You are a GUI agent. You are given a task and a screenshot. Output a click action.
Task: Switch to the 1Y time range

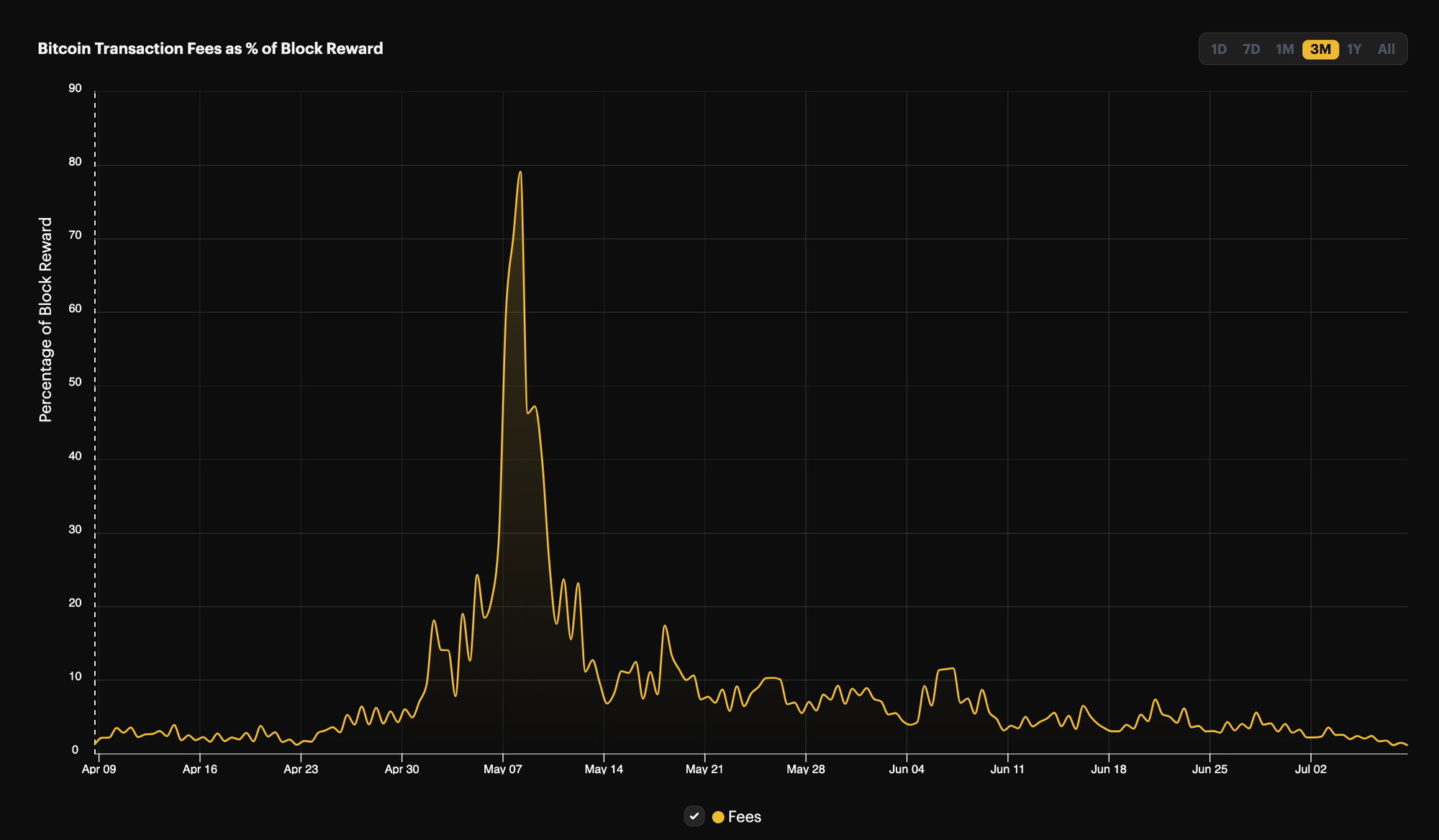1354,50
